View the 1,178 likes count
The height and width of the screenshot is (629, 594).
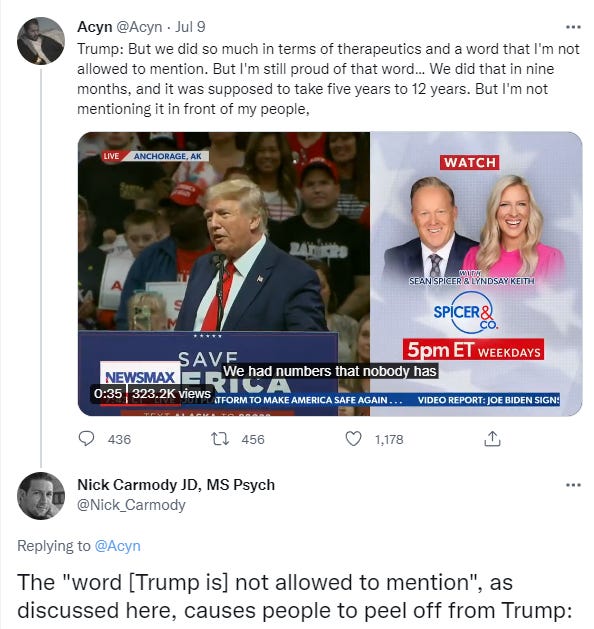coord(389,439)
